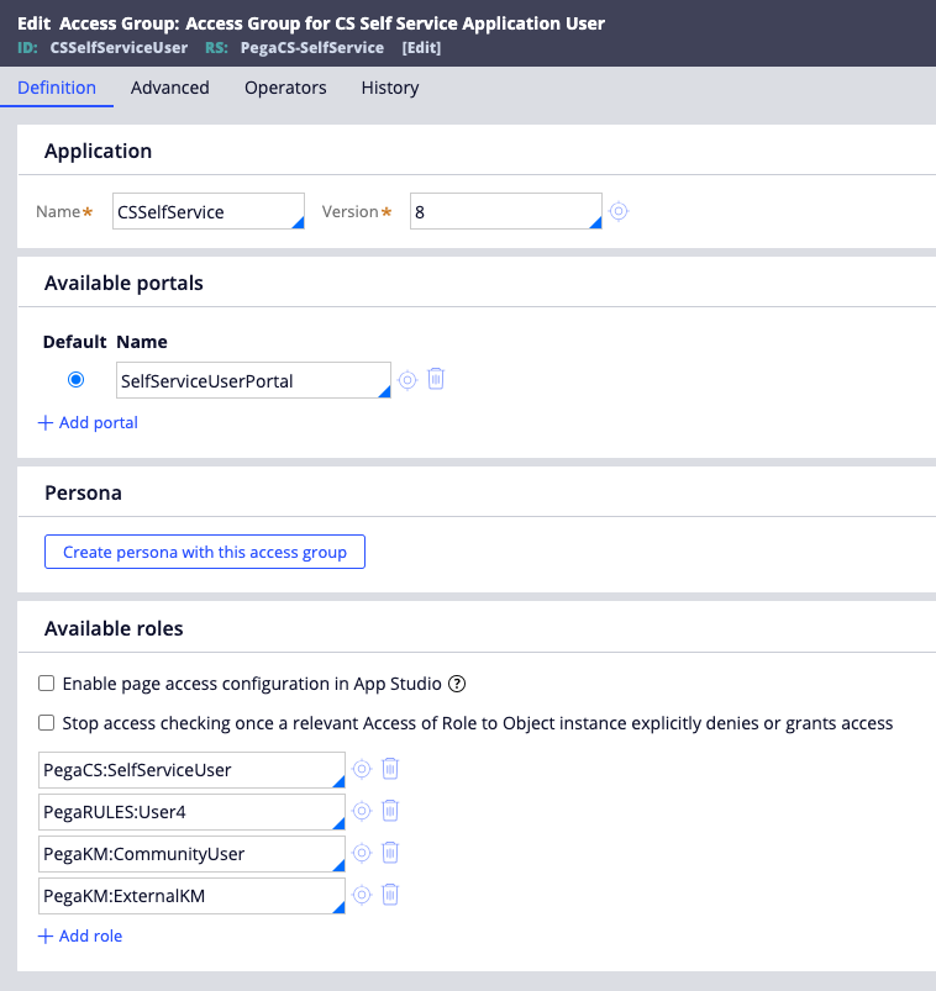Switch to the Advanced tab
The height and width of the screenshot is (992, 936).
[170, 87]
